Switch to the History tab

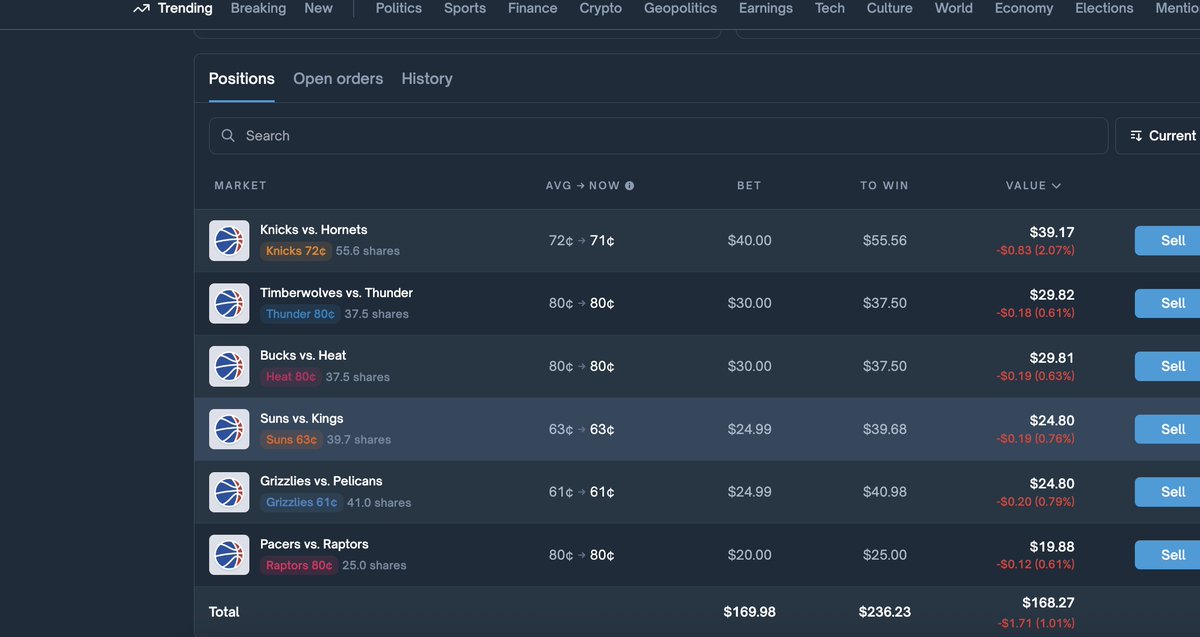[x=427, y=79]
